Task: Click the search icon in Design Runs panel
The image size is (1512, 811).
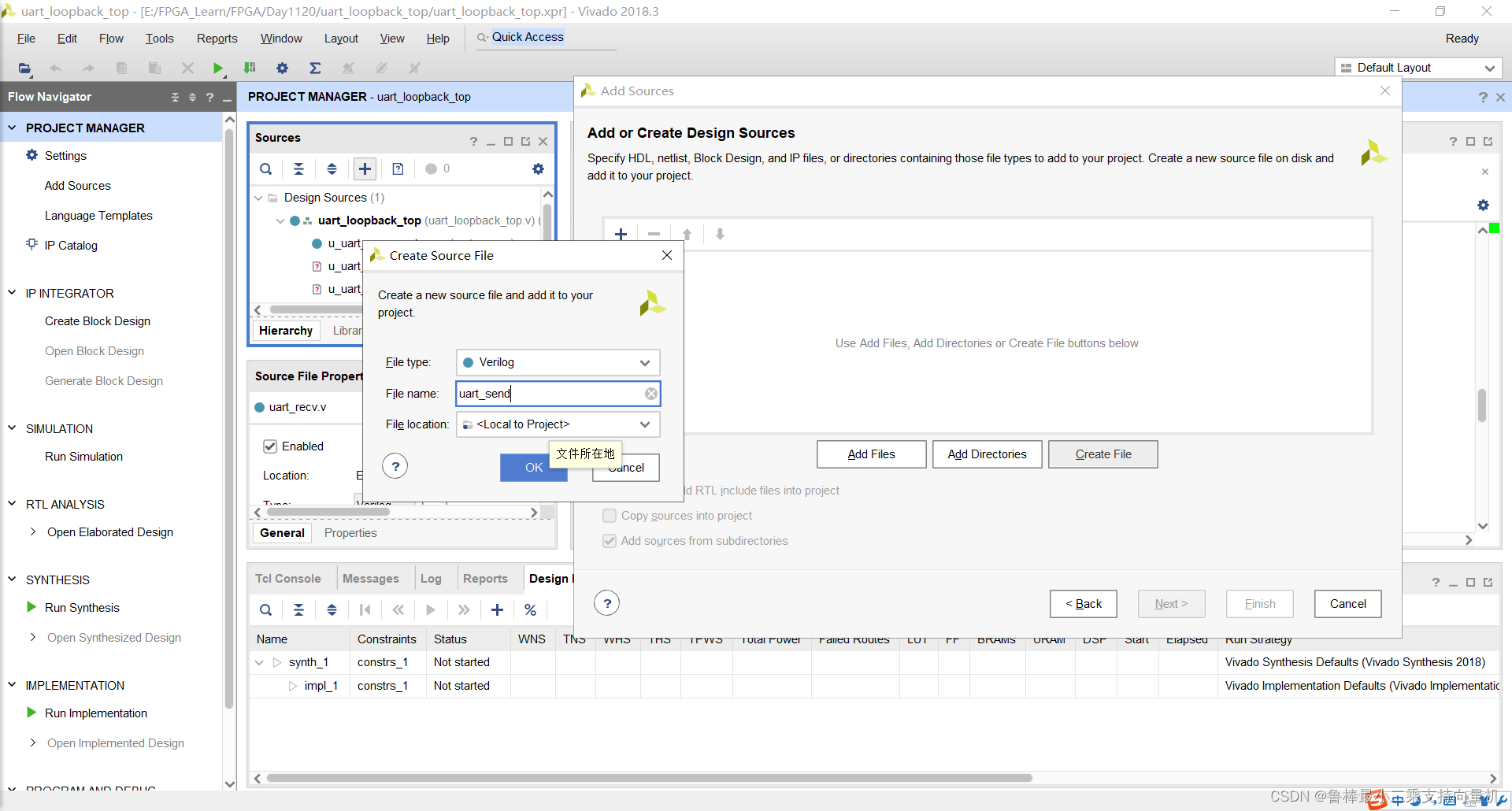Action: 266,609
